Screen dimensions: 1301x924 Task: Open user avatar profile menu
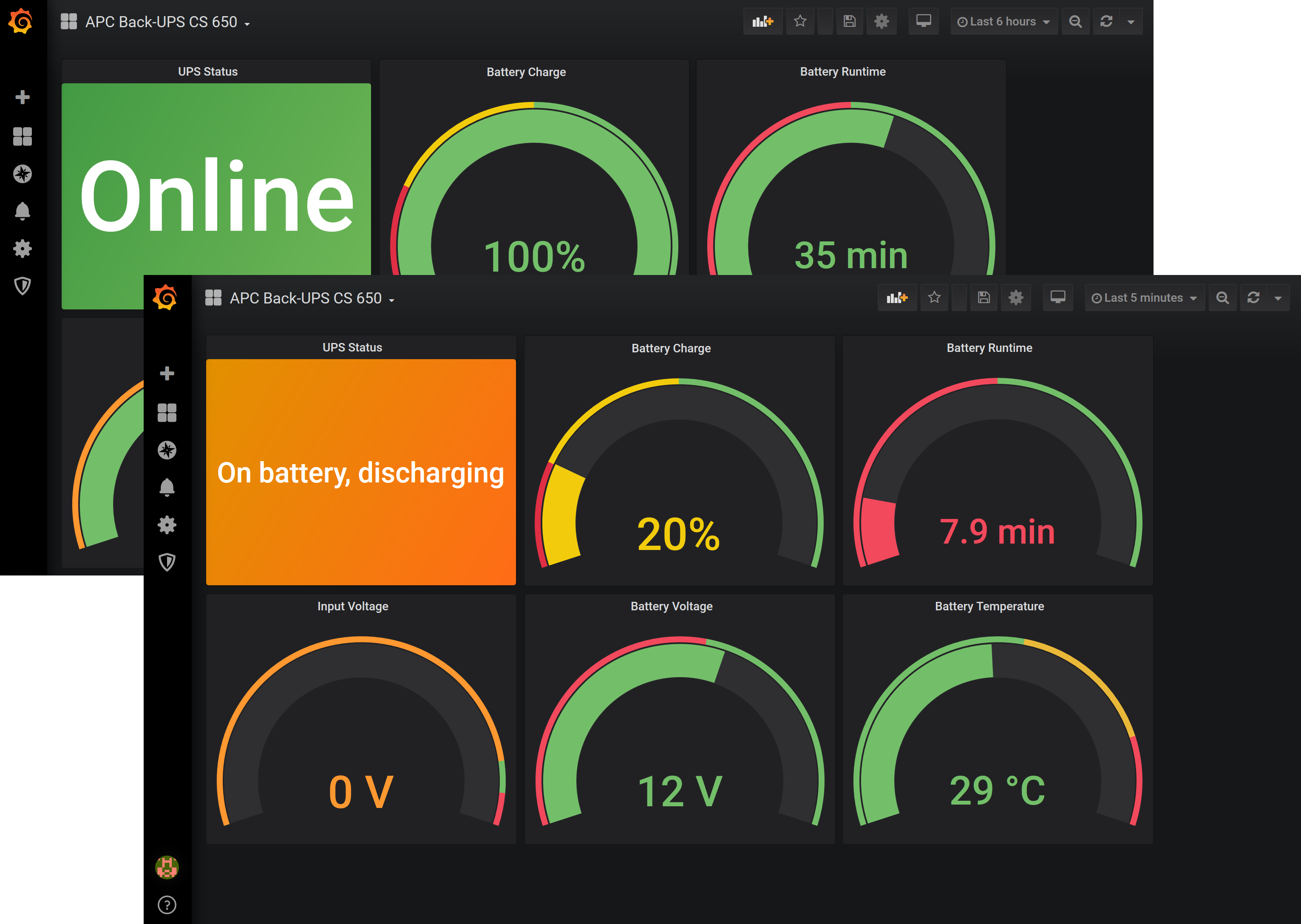(167, 867)
